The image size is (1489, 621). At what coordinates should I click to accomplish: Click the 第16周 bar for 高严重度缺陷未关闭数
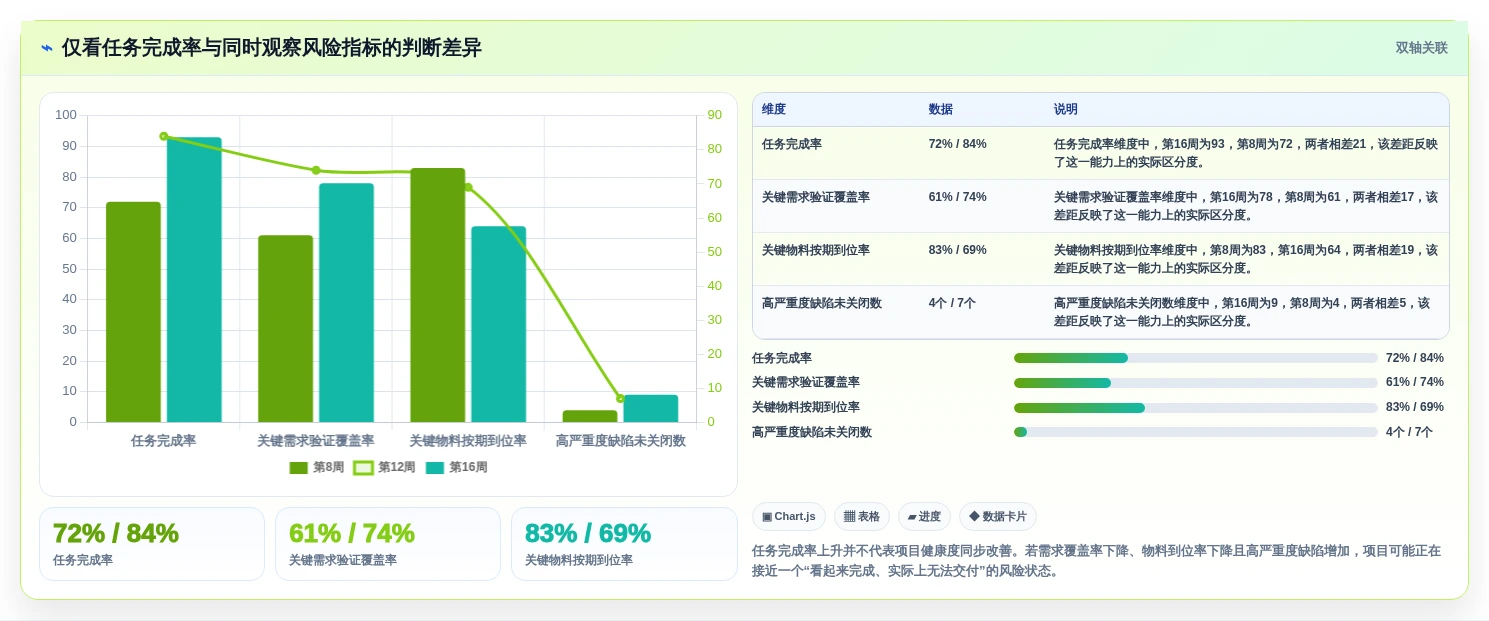pyautogui.click(x=651, y=409)
